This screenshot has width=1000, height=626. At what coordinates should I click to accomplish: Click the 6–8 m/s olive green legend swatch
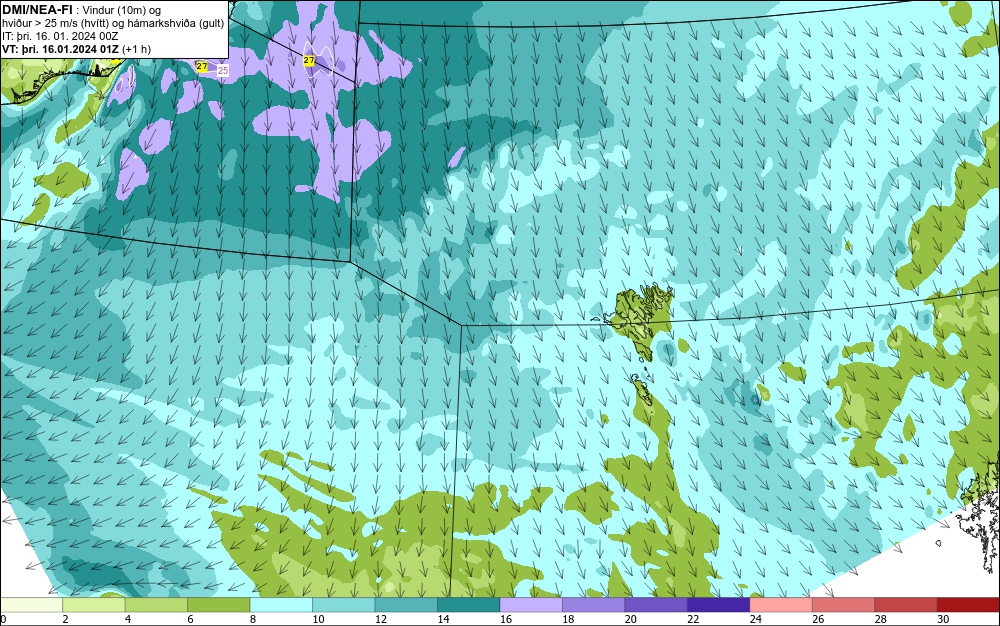(x=219, y=605)
